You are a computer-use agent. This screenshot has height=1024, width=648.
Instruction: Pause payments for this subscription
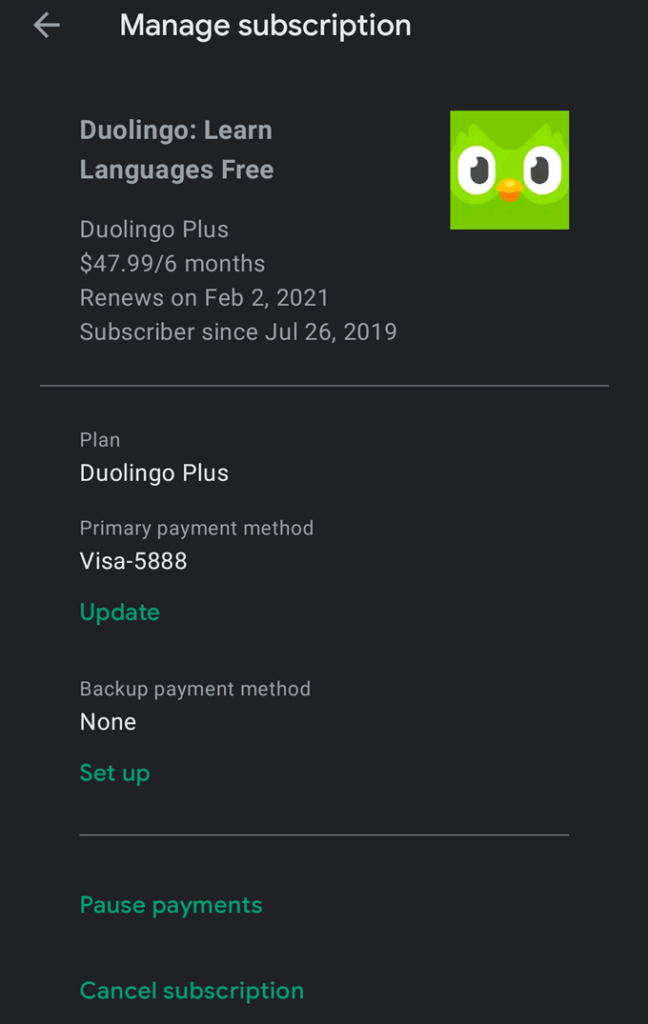[x=170, y=904]
